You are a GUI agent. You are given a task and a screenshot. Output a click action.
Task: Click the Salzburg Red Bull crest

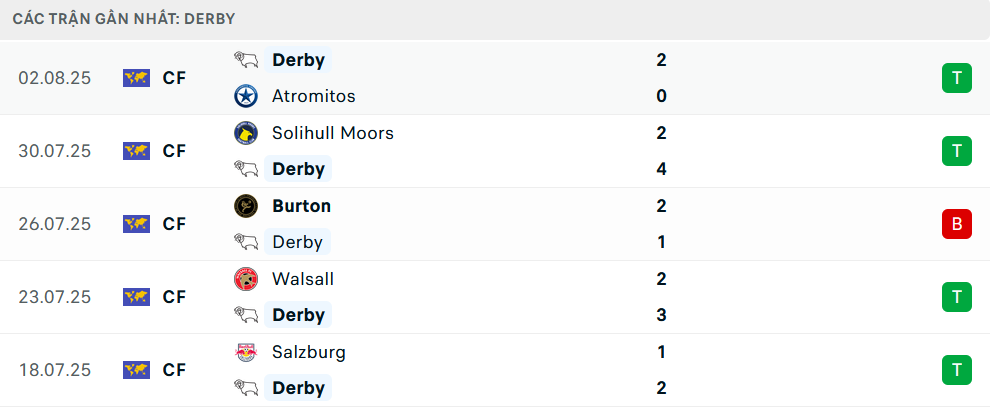[246, 352]
